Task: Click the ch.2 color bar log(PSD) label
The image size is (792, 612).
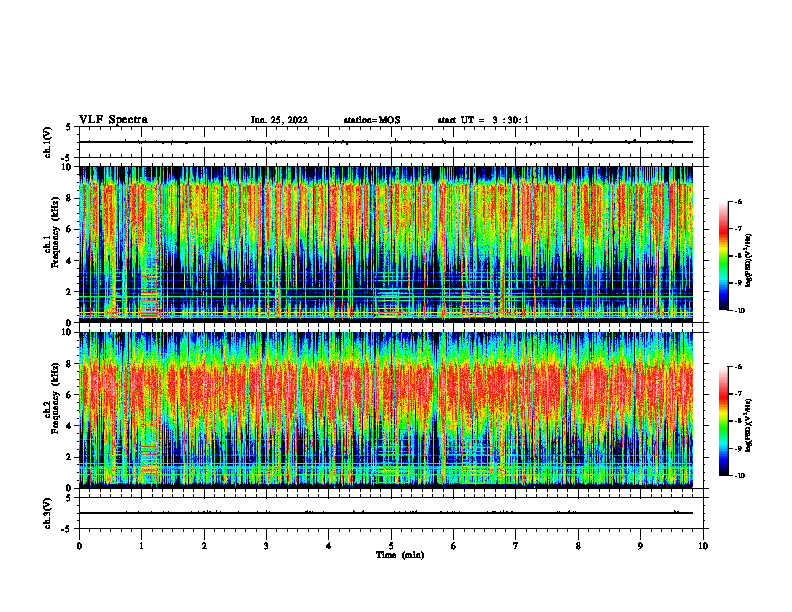Action: [x=749, y=425]
